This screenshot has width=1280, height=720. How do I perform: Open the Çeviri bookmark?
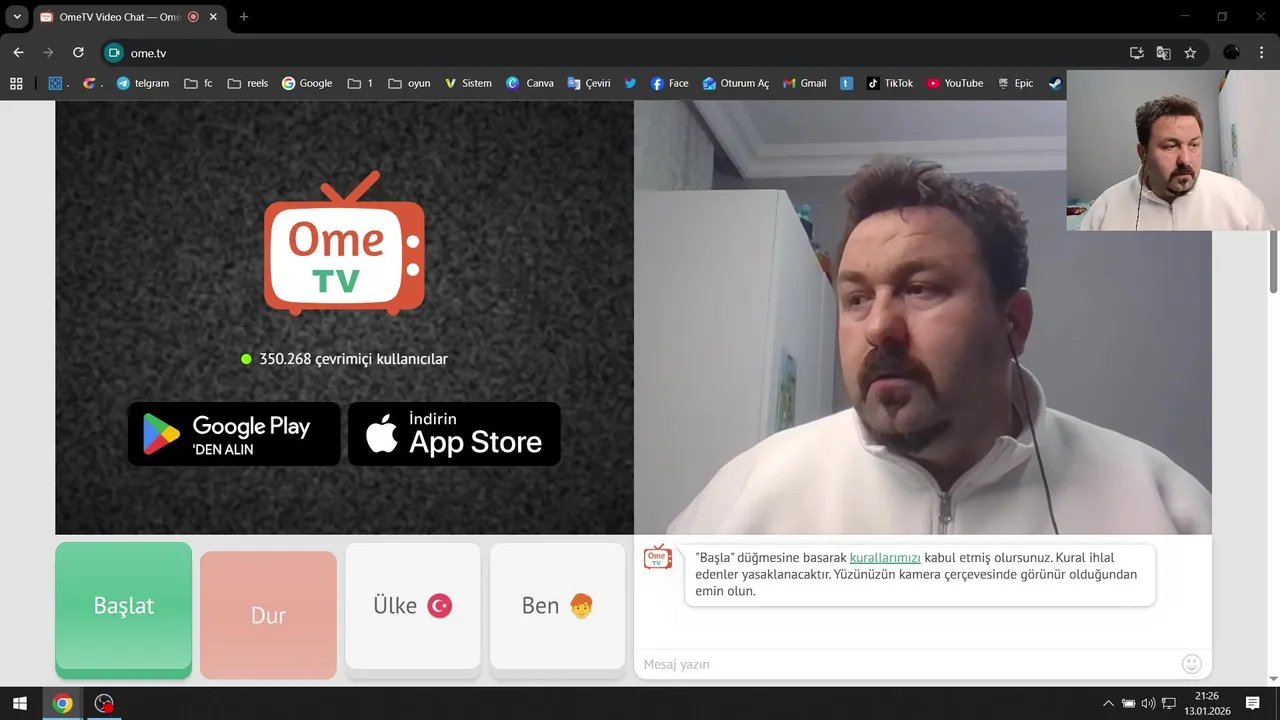[589, 83]
